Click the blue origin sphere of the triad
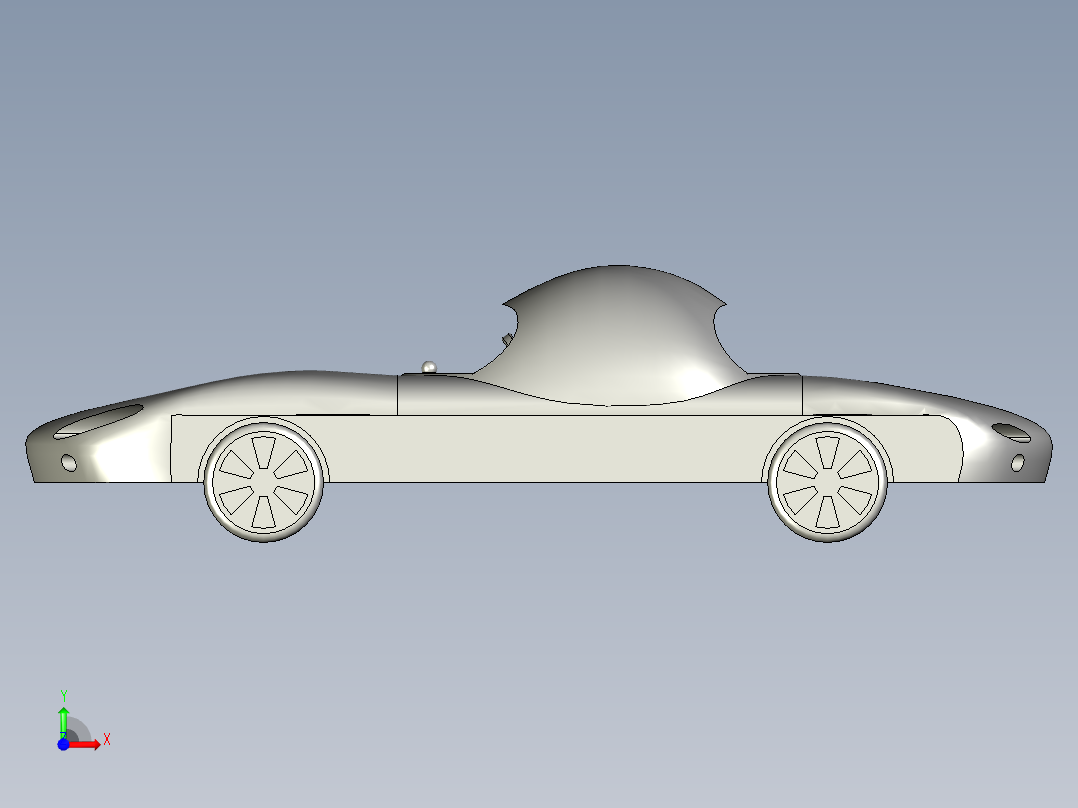The image size is (1078, 808). pos(63,744)
